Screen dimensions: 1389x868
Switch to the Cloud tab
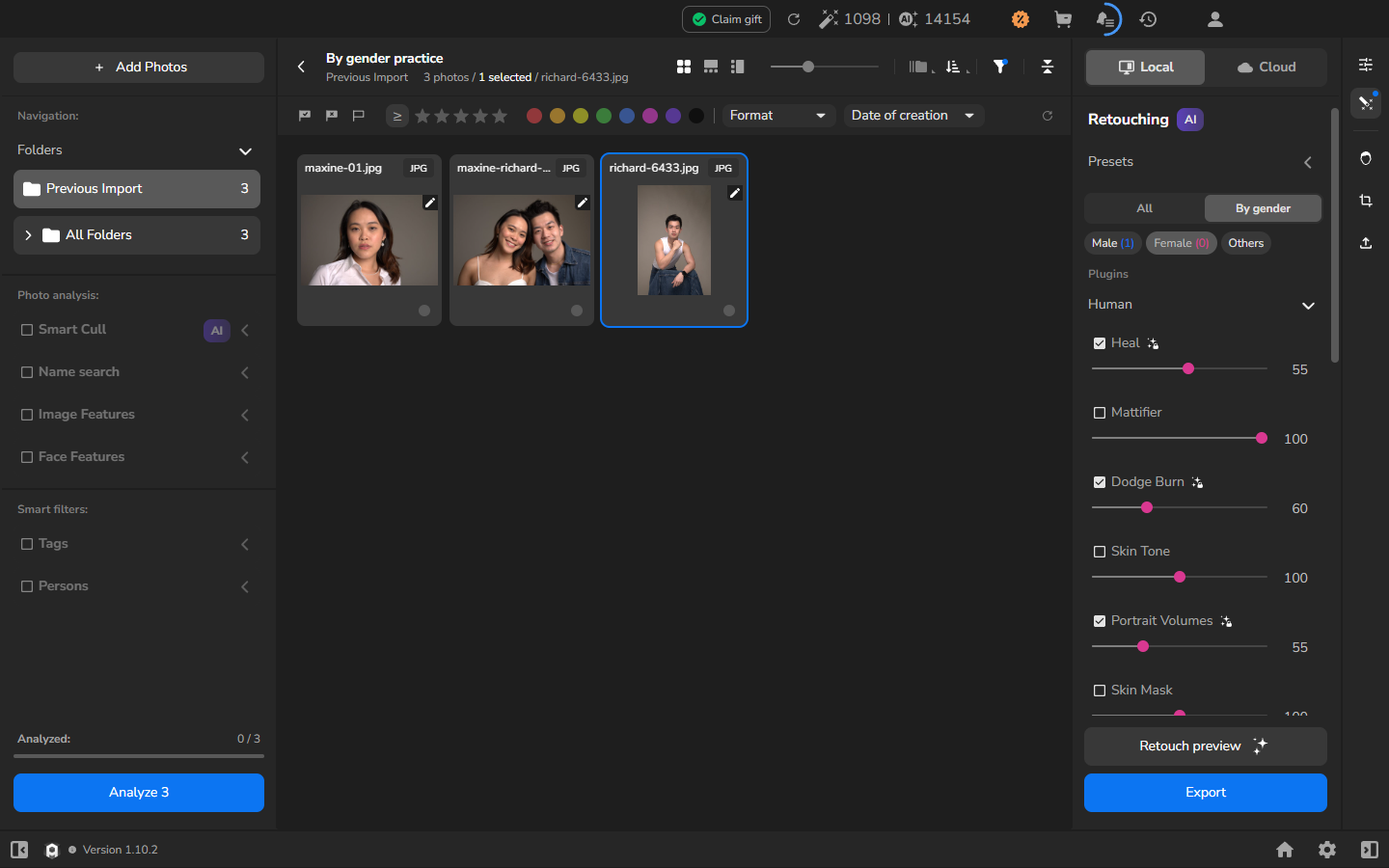1266,68
